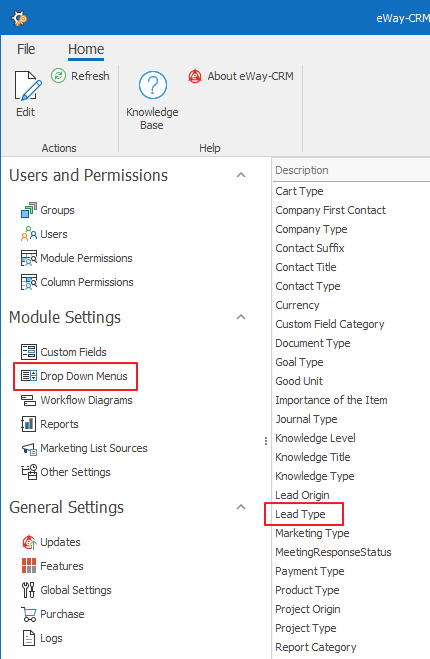
Task: Click the Features grid icon
Action: point(29,566)
